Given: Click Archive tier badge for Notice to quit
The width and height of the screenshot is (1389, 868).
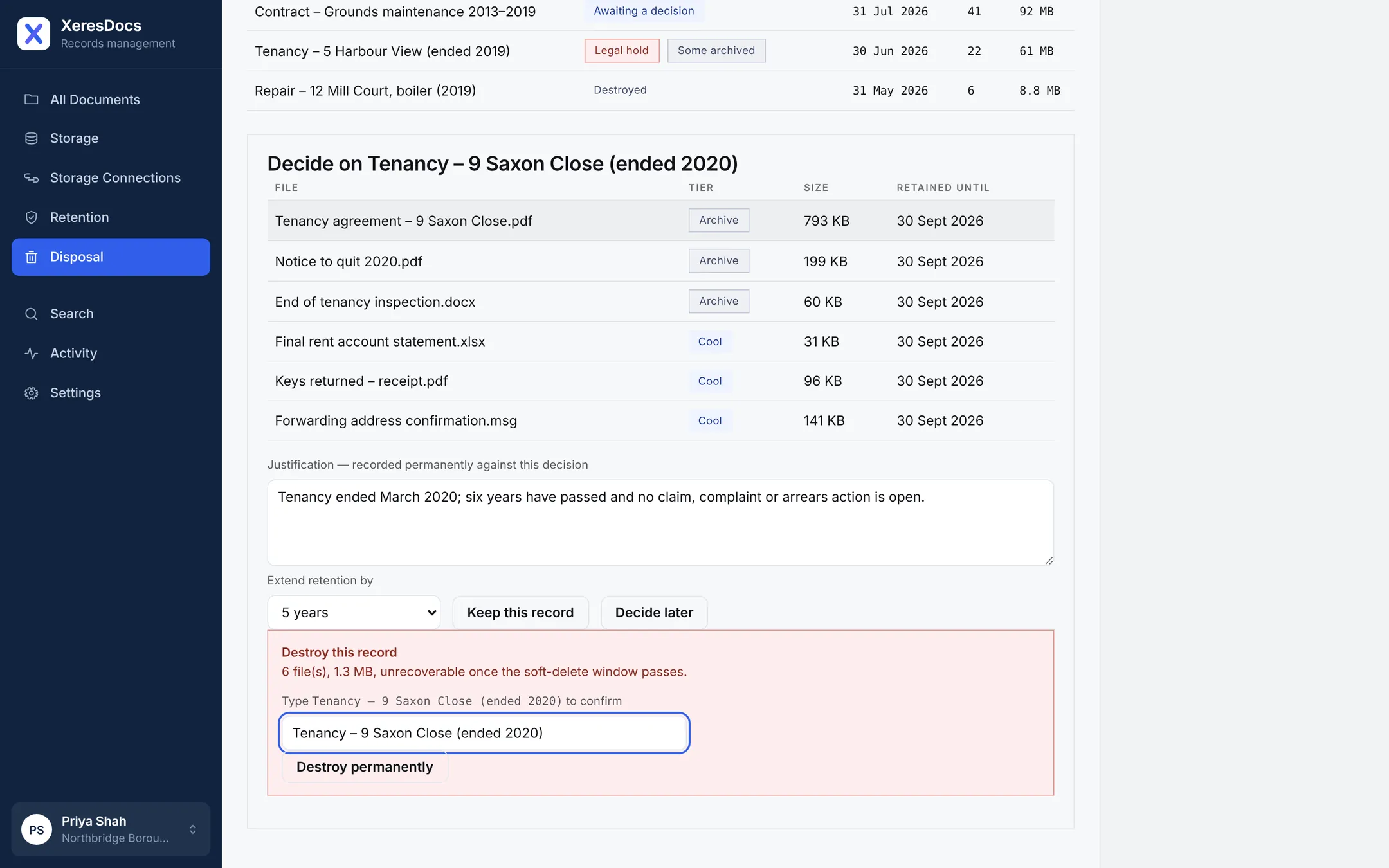Looking at the screenshot, I should coord(718,261).
